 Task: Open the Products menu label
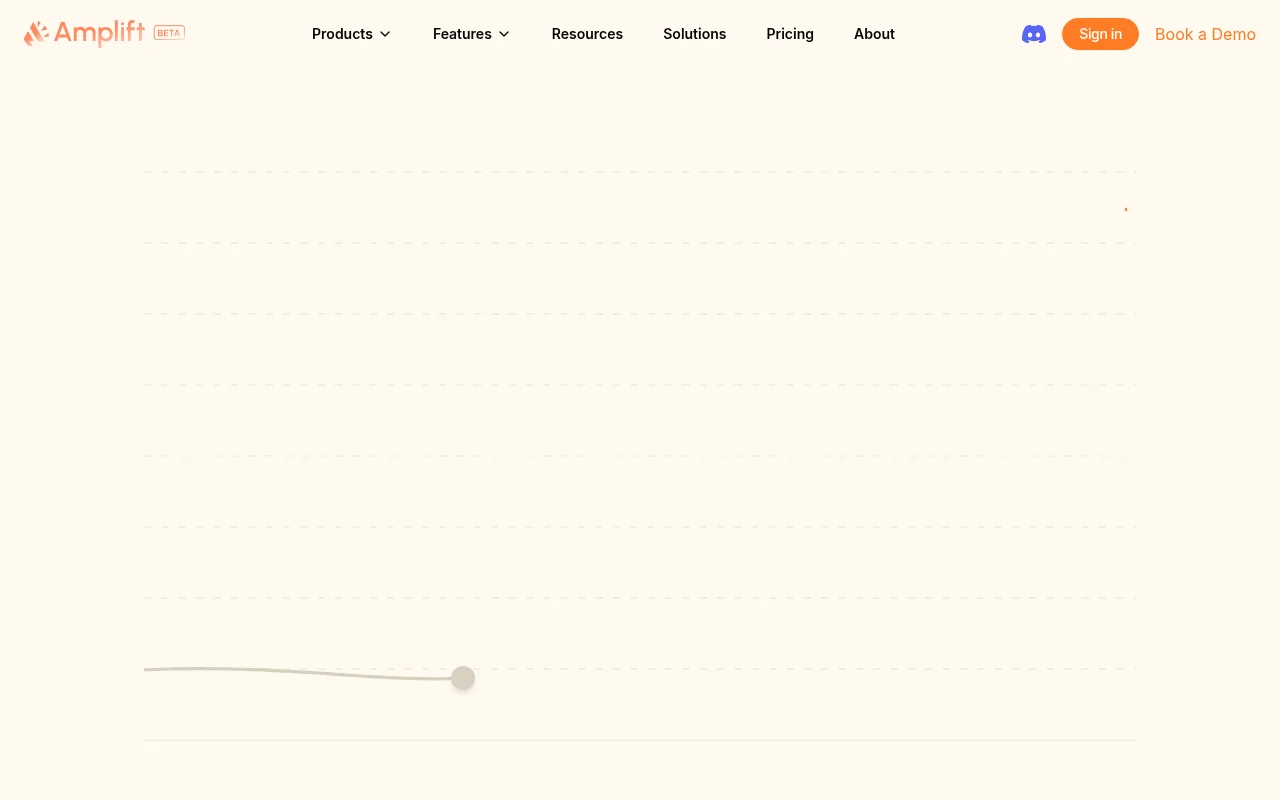point(342,34)
